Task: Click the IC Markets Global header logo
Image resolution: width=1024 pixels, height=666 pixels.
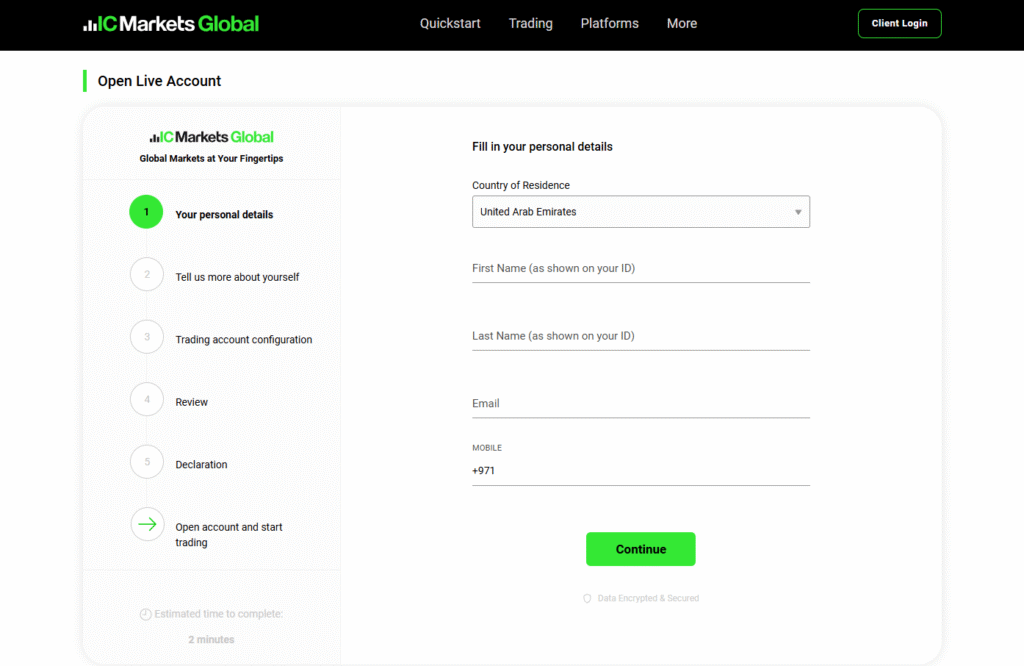Action: click(171, 23)
